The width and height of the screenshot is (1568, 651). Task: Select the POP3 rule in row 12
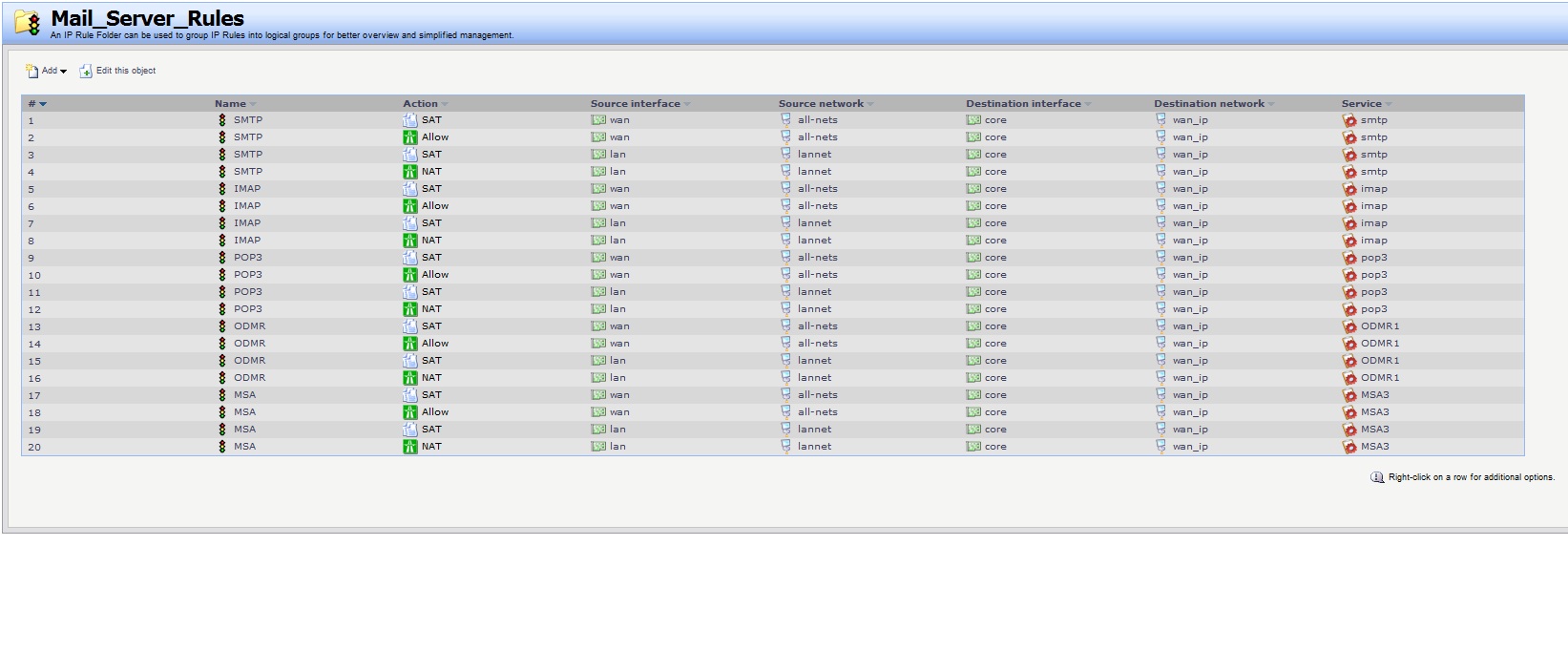[x=247, y=309]
